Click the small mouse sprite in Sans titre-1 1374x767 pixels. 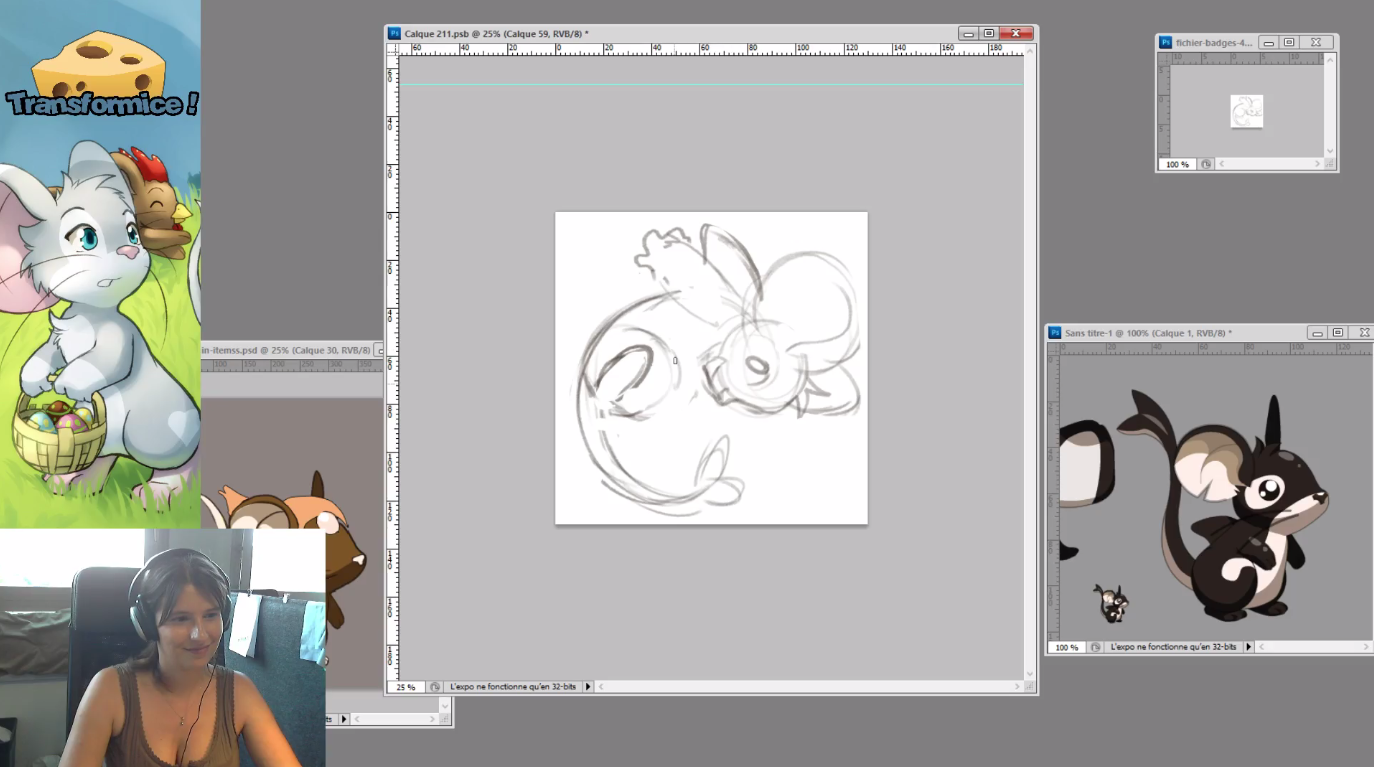point(1111,603)
